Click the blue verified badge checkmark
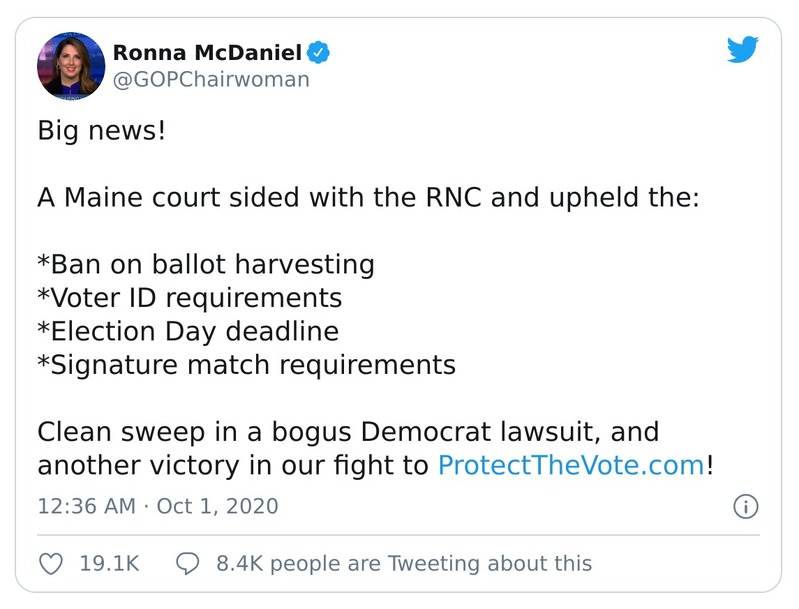 [x=319, y=52]
